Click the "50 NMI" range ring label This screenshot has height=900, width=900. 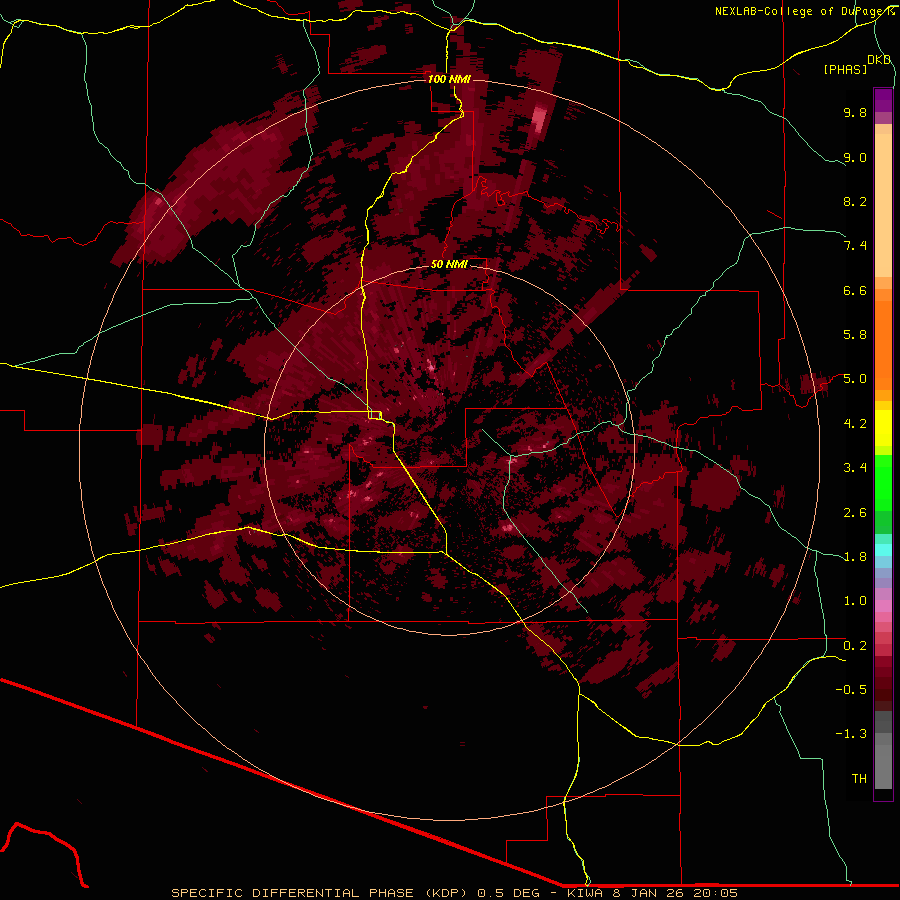(449, 264)
